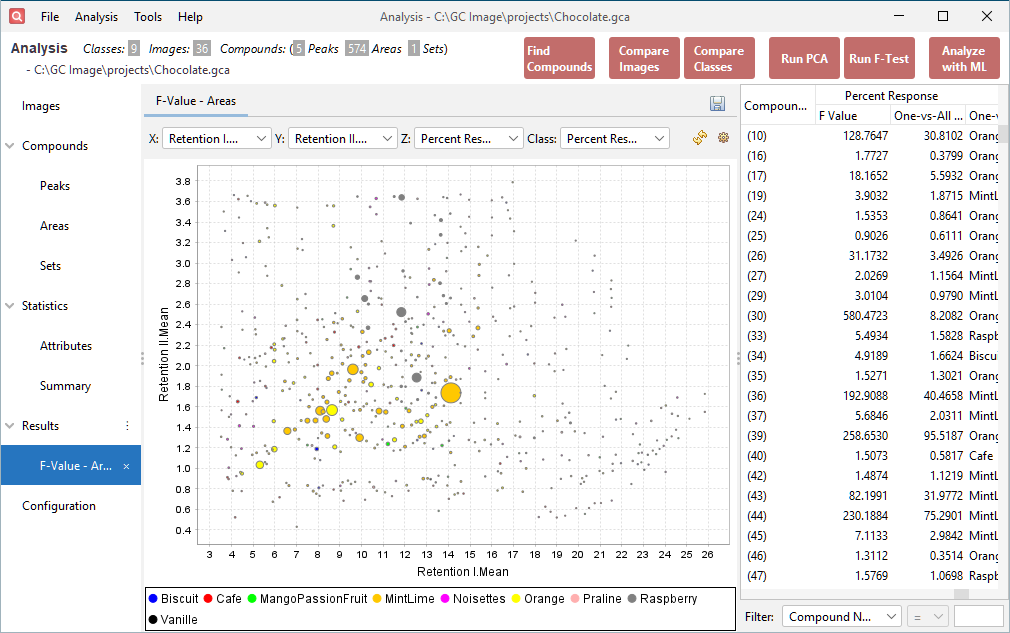The height and width of the screenshot is (633, 1010).
Task: Collapse the Statistics section in the sidebar
Action: (10, 305)
